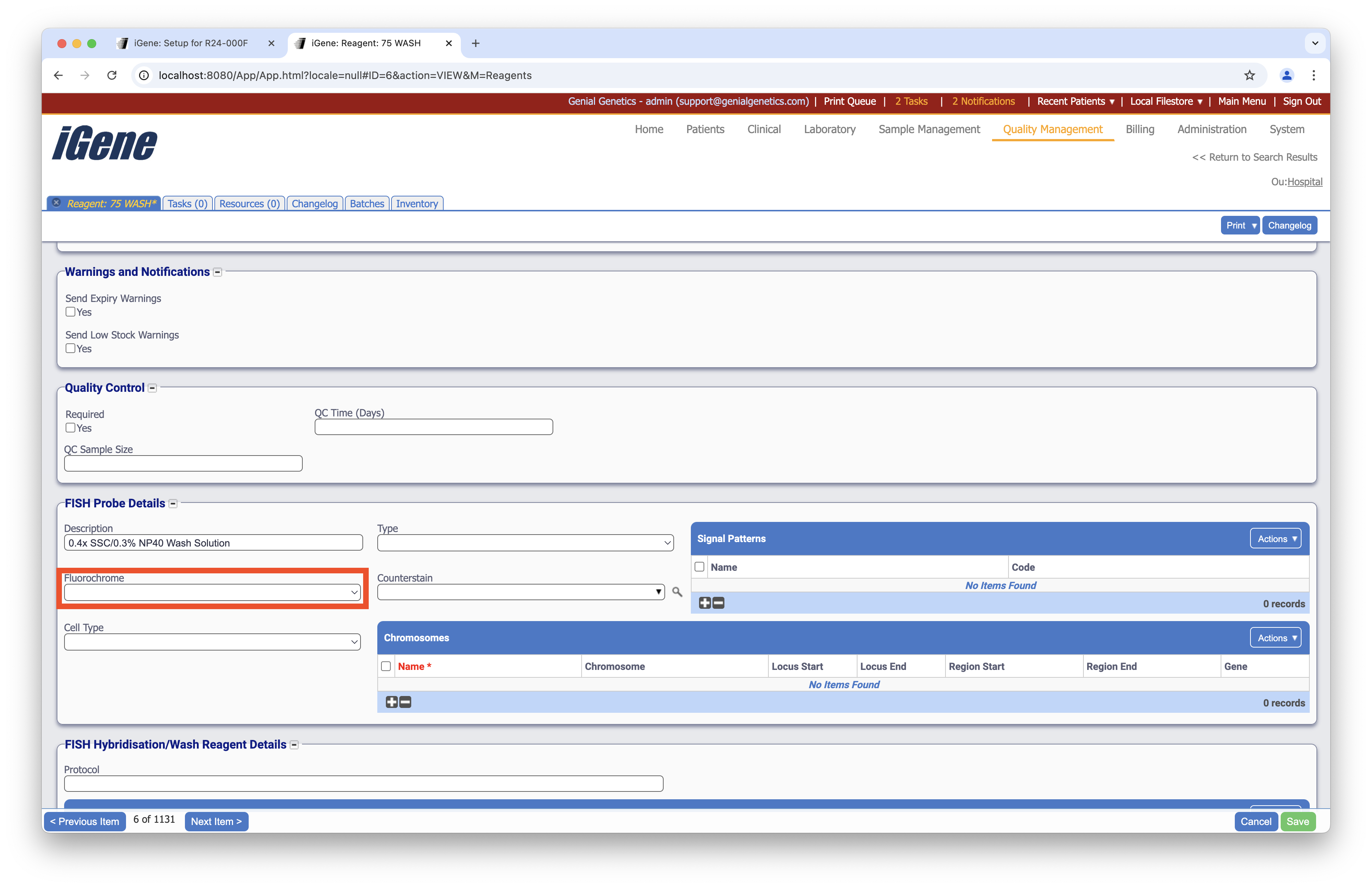The height and width of the screenshot is (888, 1372).
Task: Reload the browser page
Action: pyautogui.click(x=112, y=75)
